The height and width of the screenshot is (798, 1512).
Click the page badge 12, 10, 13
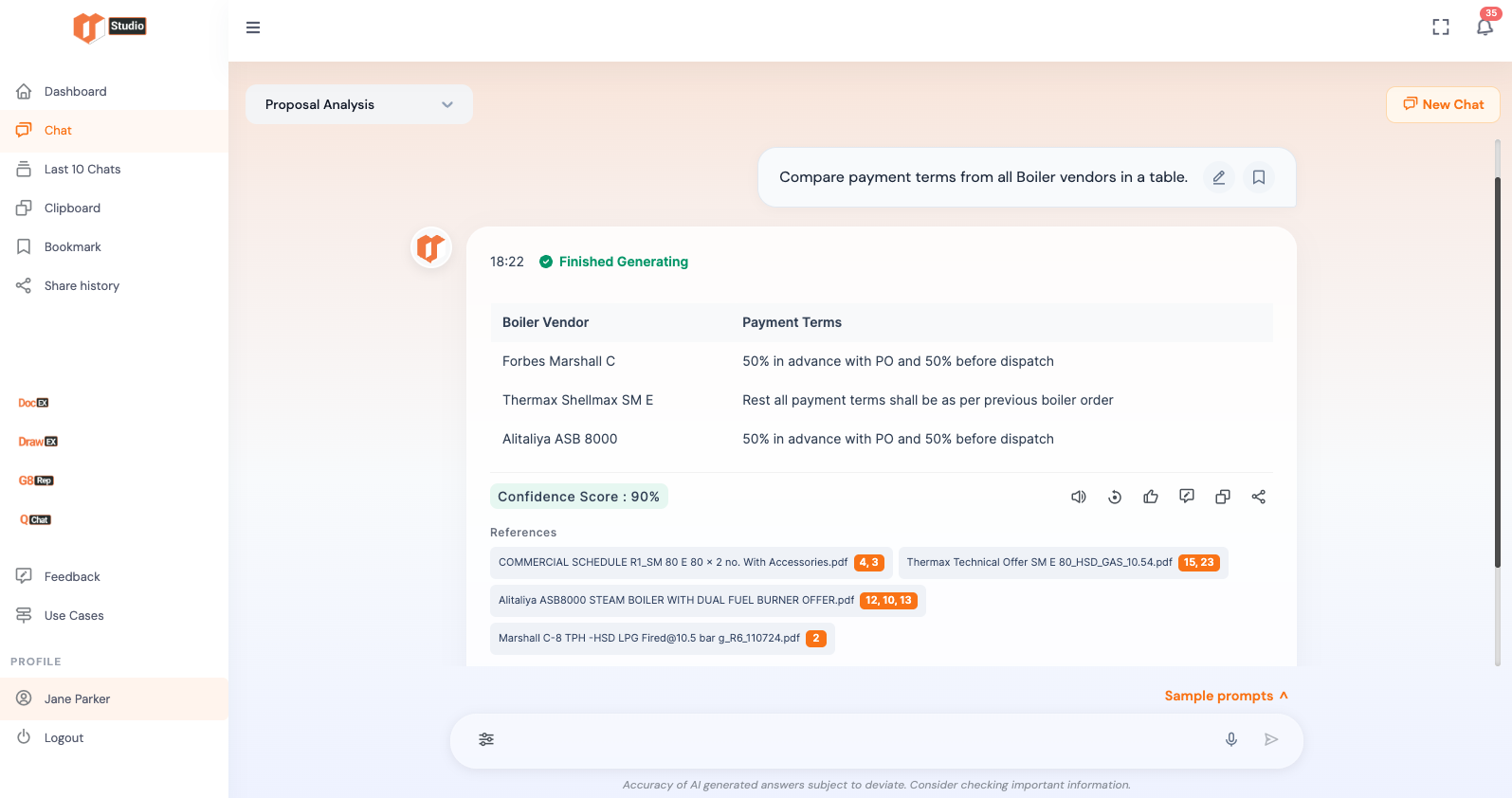pyautogui.click(x=888, y=601)
